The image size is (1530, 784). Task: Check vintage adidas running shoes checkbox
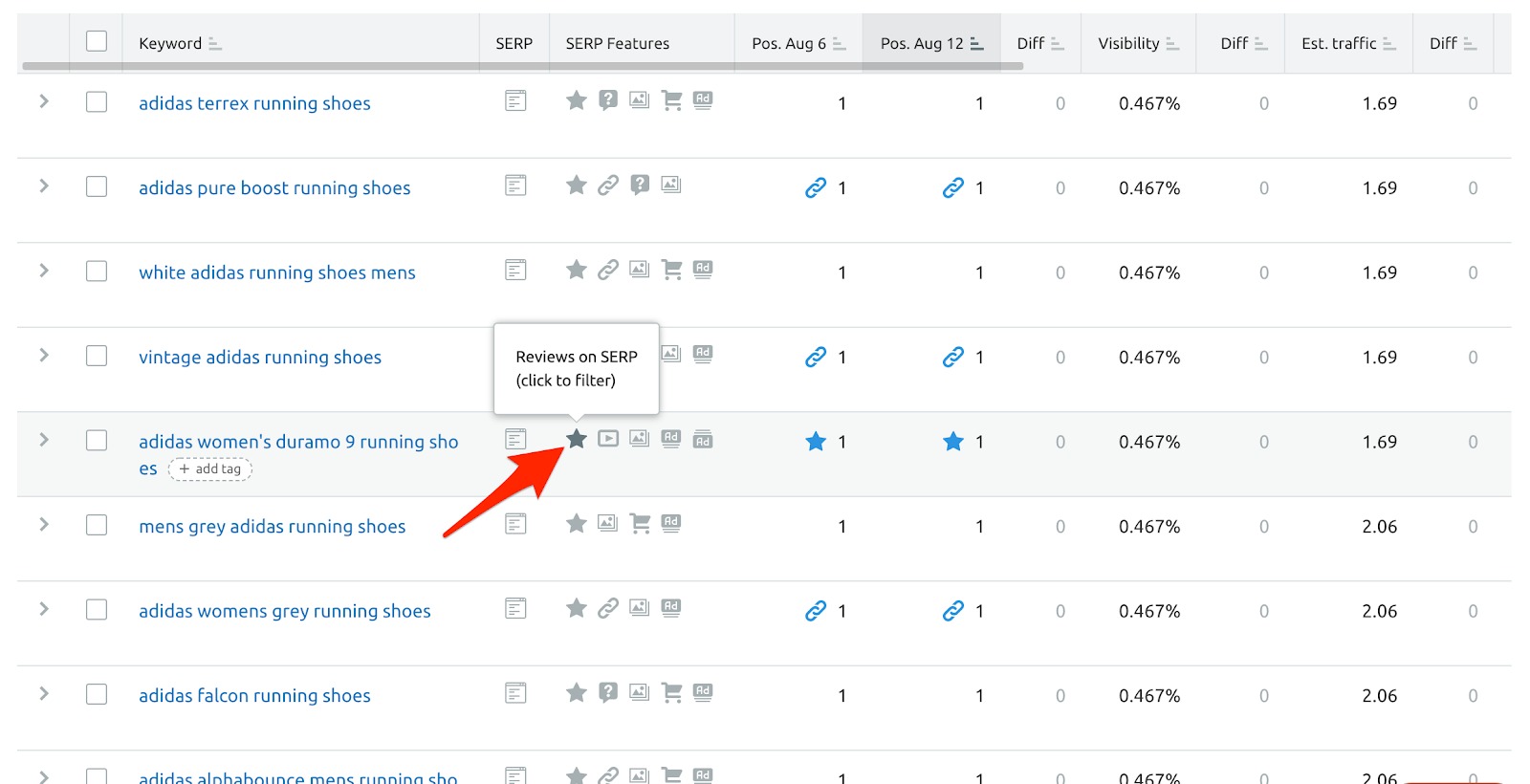pos(97,355)
